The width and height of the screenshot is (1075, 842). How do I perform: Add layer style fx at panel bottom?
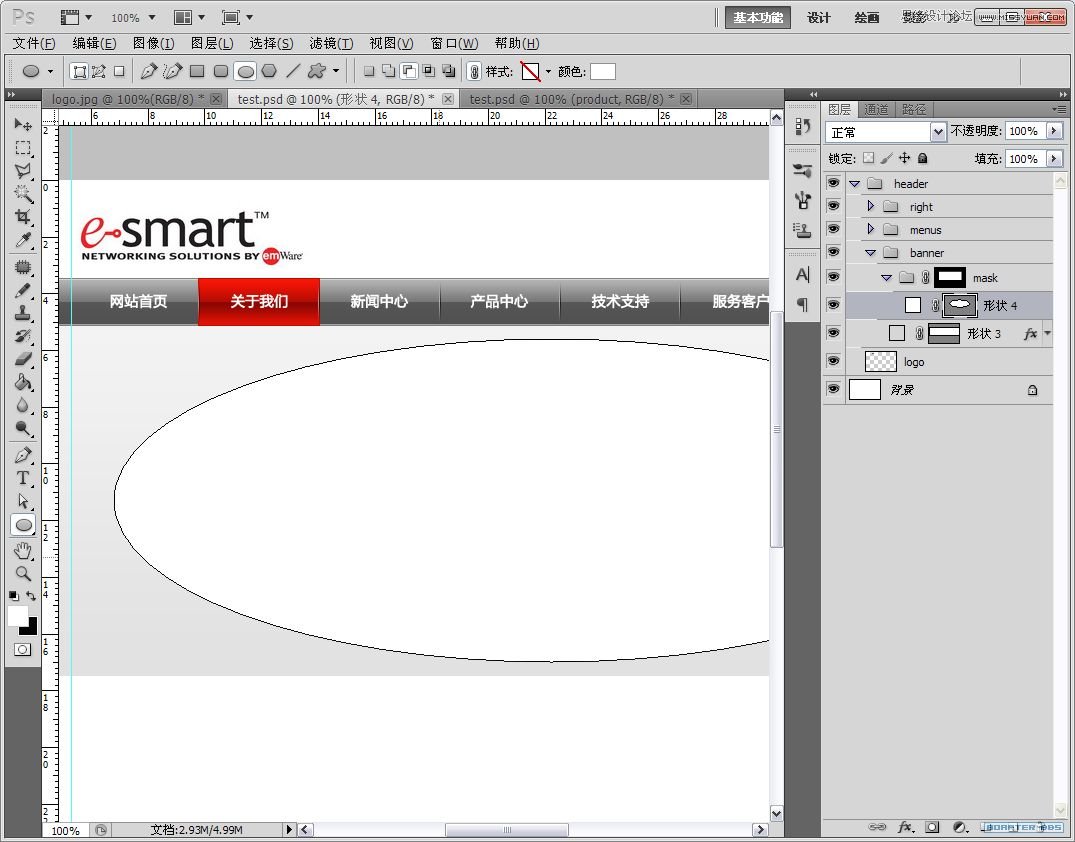coord(905,828)
